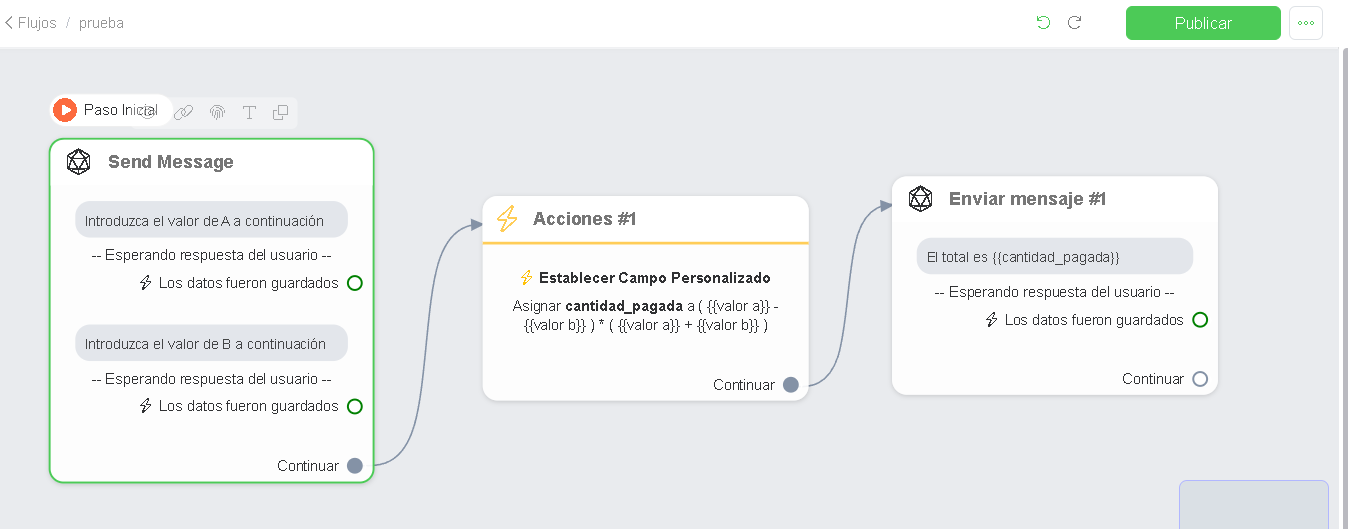The image size is (1348, 529).
Task: Click the Publicar button
Action: click(x=1203, y=23)
